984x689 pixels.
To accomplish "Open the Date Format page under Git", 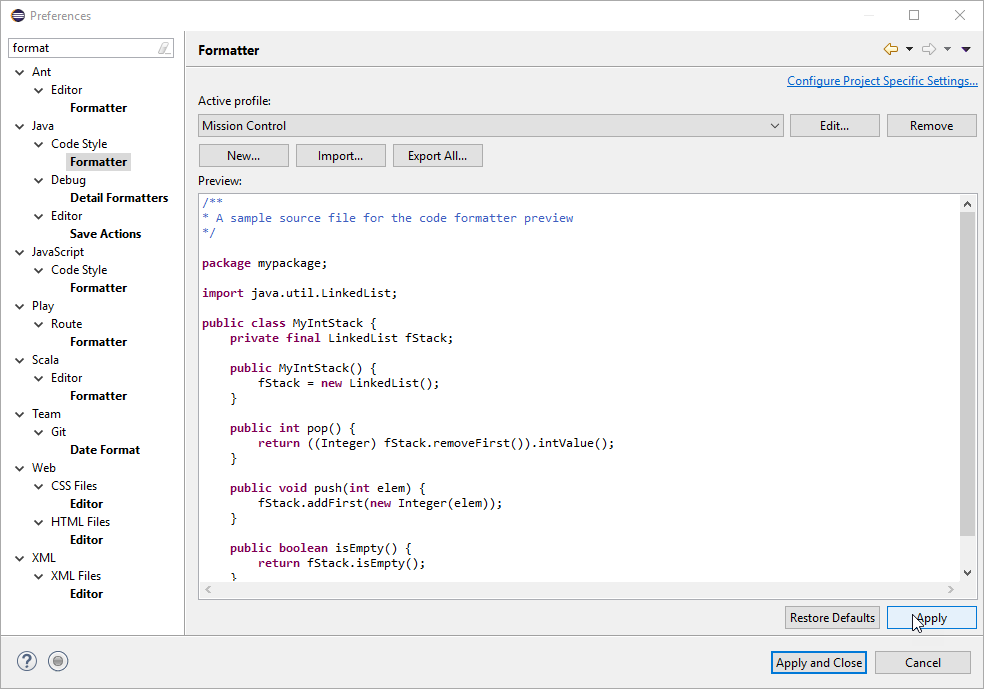I will (x=105, y=449).
